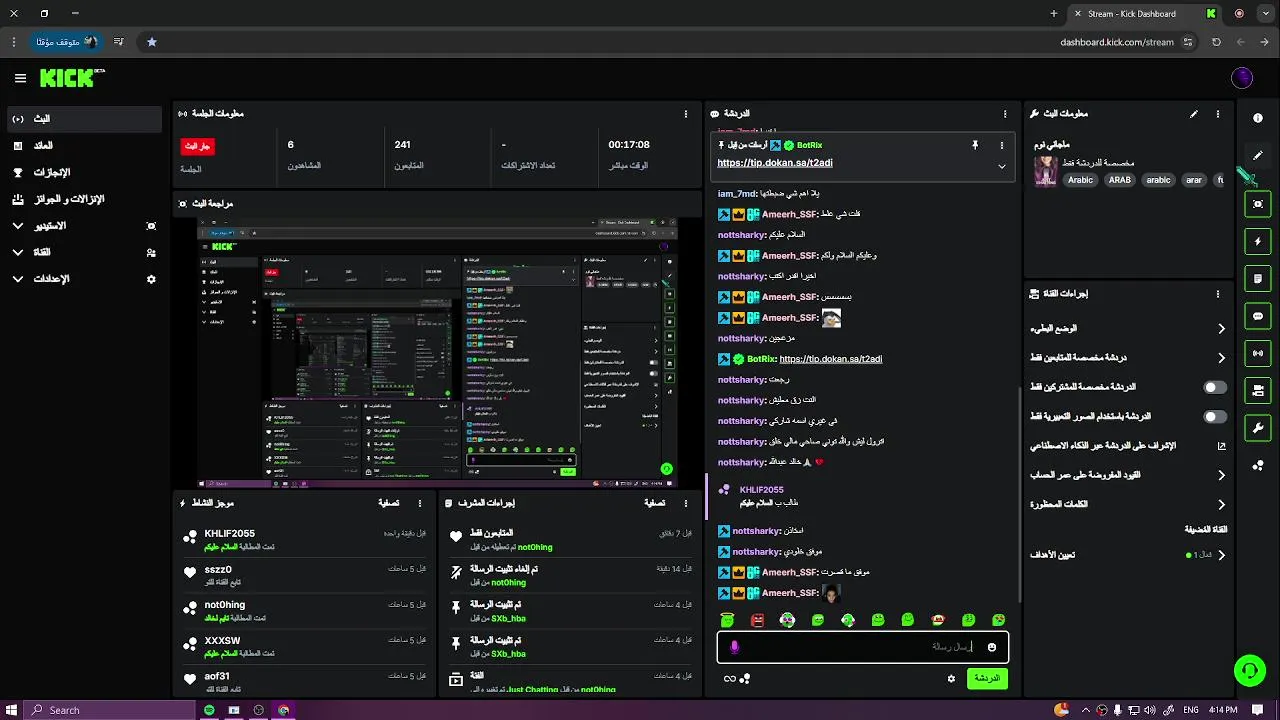1280x720 pixels.
Task: Bookmark the page with the star icon
Action: (152, 42)
